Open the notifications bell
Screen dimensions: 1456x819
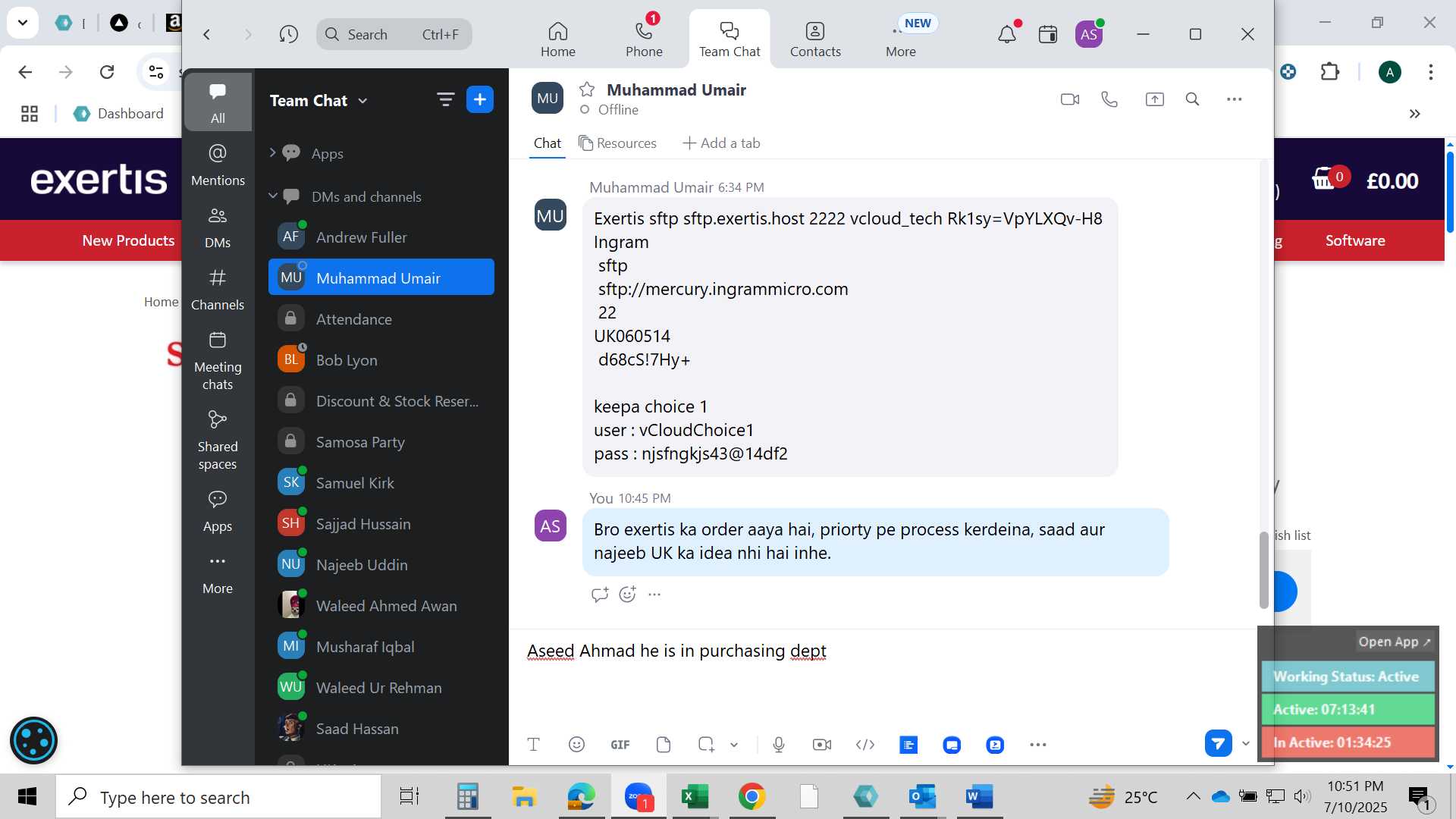pyautogui.click(x=1006, y=34)
